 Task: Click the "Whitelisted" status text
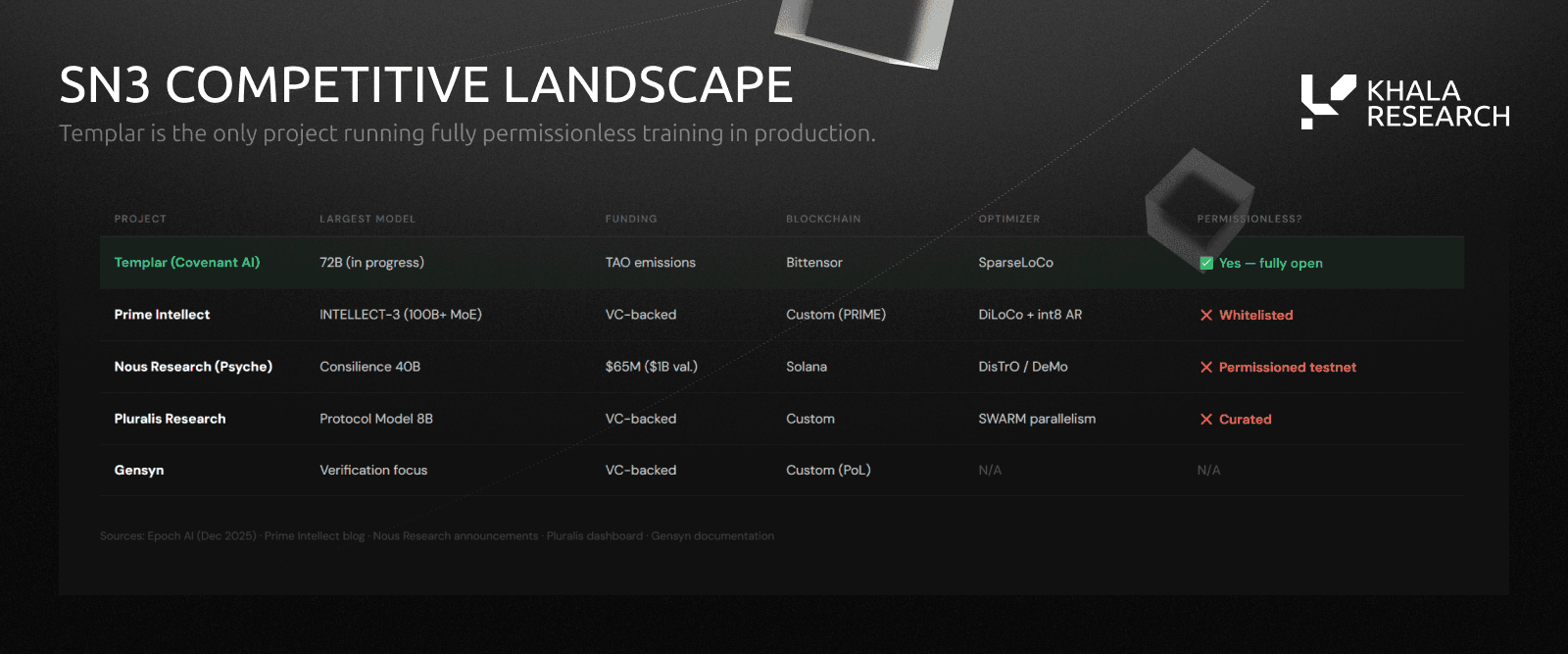pos(1256,315)
